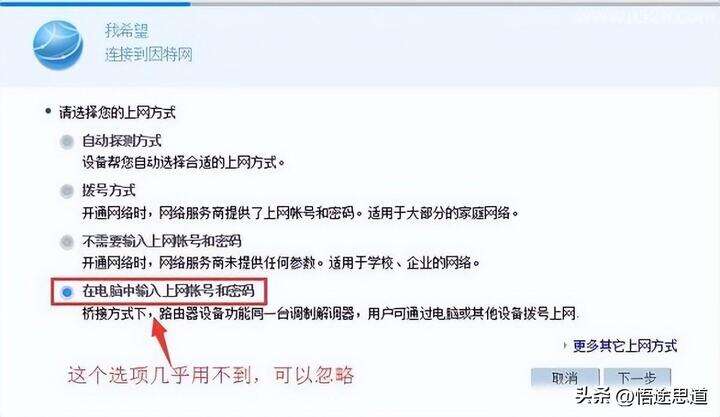Expand the arrow beside 更多其它上网方式
Viewport: 720px width, 417px height.
pyautogui.click(x=565, y=345)
